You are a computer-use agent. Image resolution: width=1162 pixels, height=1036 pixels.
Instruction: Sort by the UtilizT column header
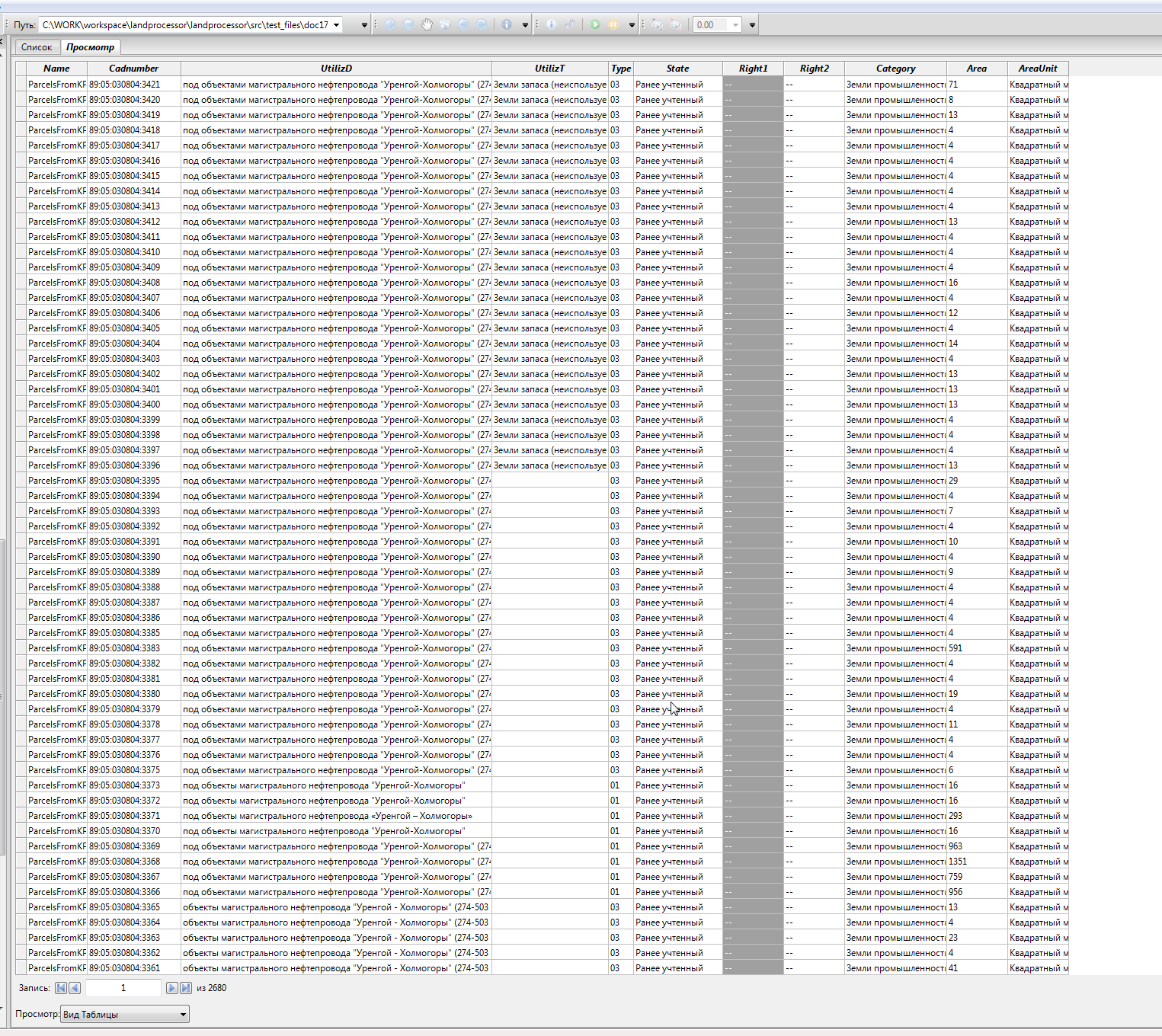[550, 69]
